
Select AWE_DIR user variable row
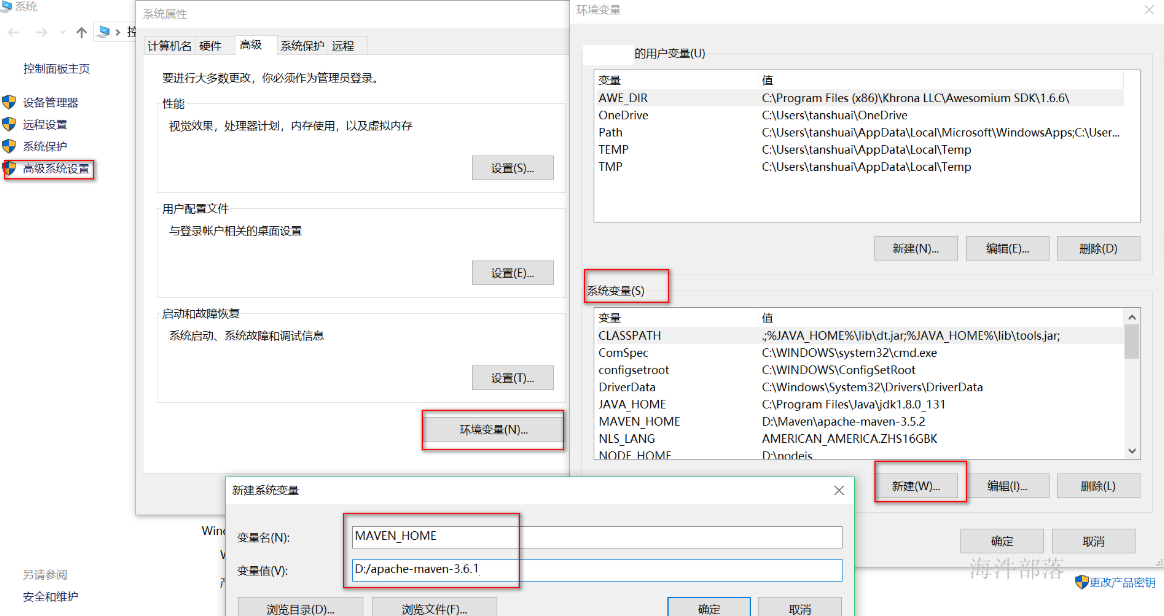[x=860, y=98]
